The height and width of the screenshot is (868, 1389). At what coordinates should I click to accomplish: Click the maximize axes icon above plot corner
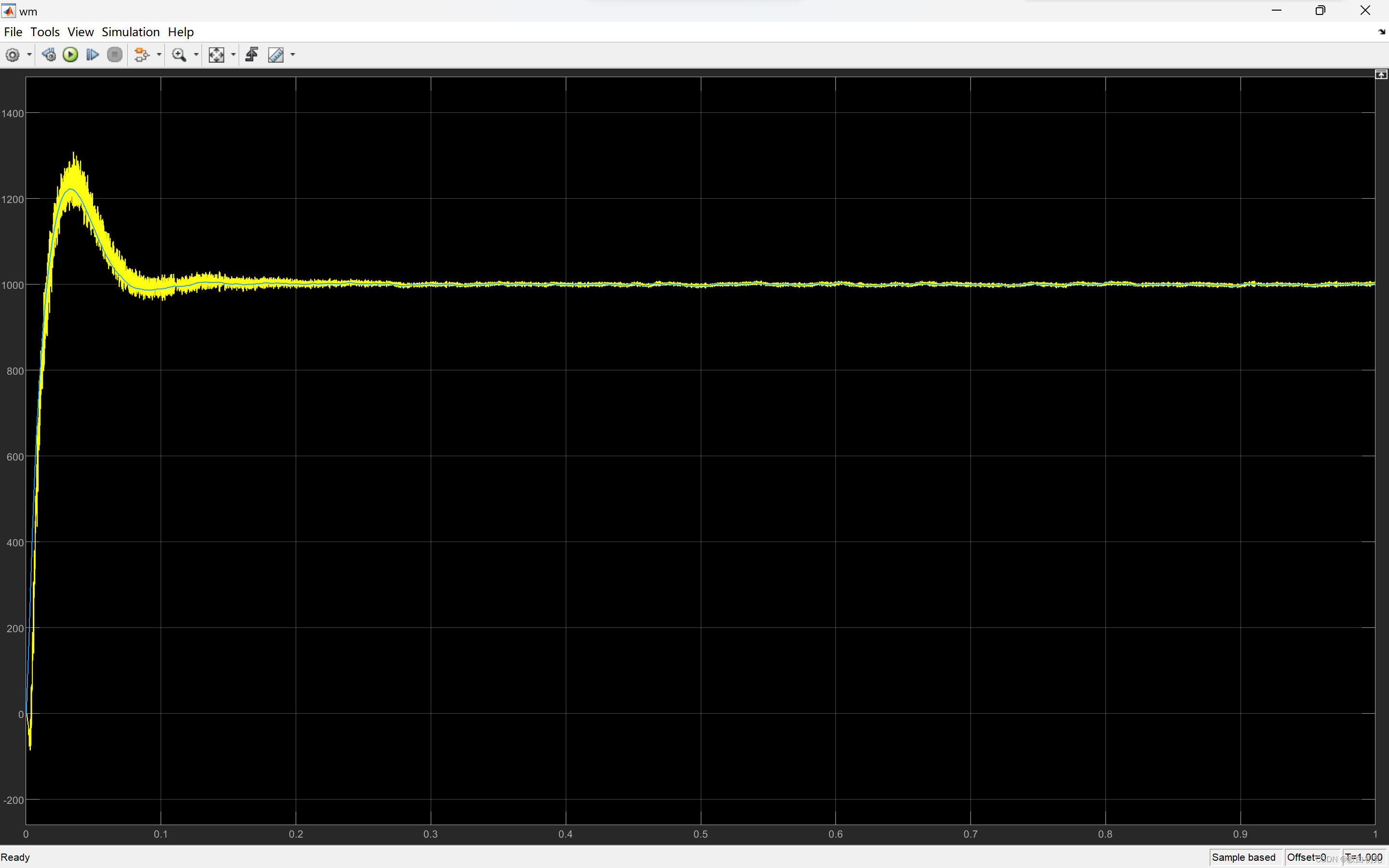pyautogui.click(x=1382, y=75)
